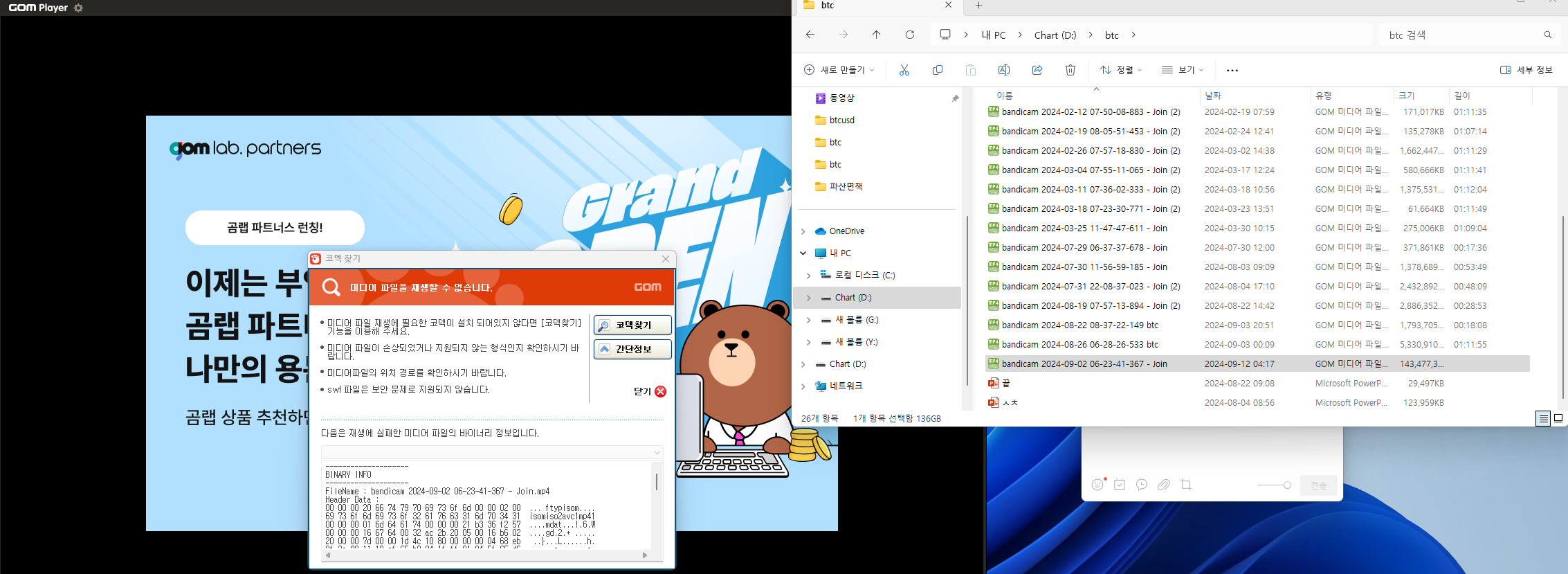
Task: Click the 간단정보 button
Action: [x=632, y=349]
